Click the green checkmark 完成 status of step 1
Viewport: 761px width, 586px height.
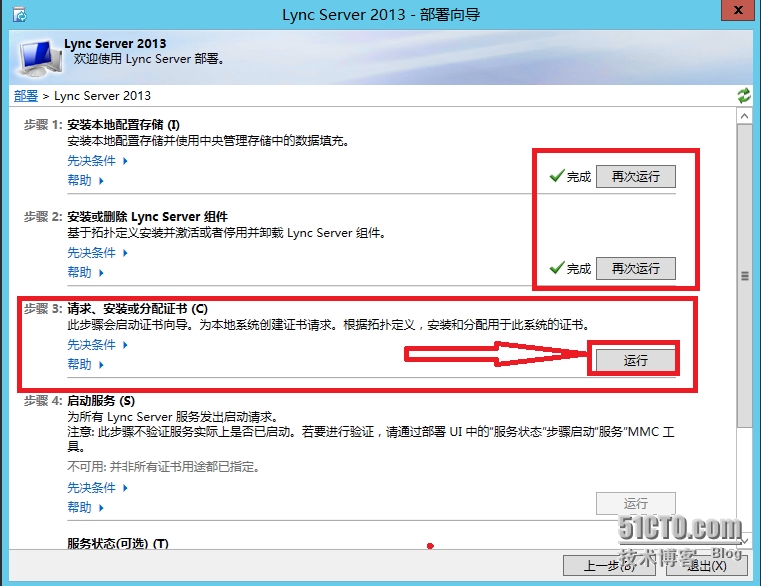click(570, 176)
